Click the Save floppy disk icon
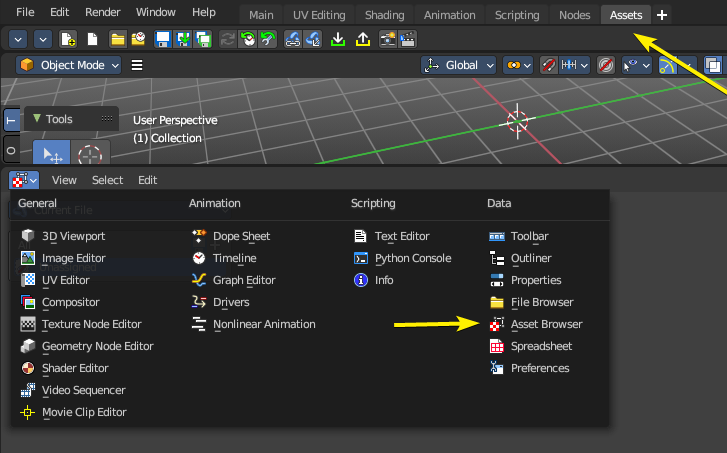This screenshot has height=453, width=727. [163, 39]
